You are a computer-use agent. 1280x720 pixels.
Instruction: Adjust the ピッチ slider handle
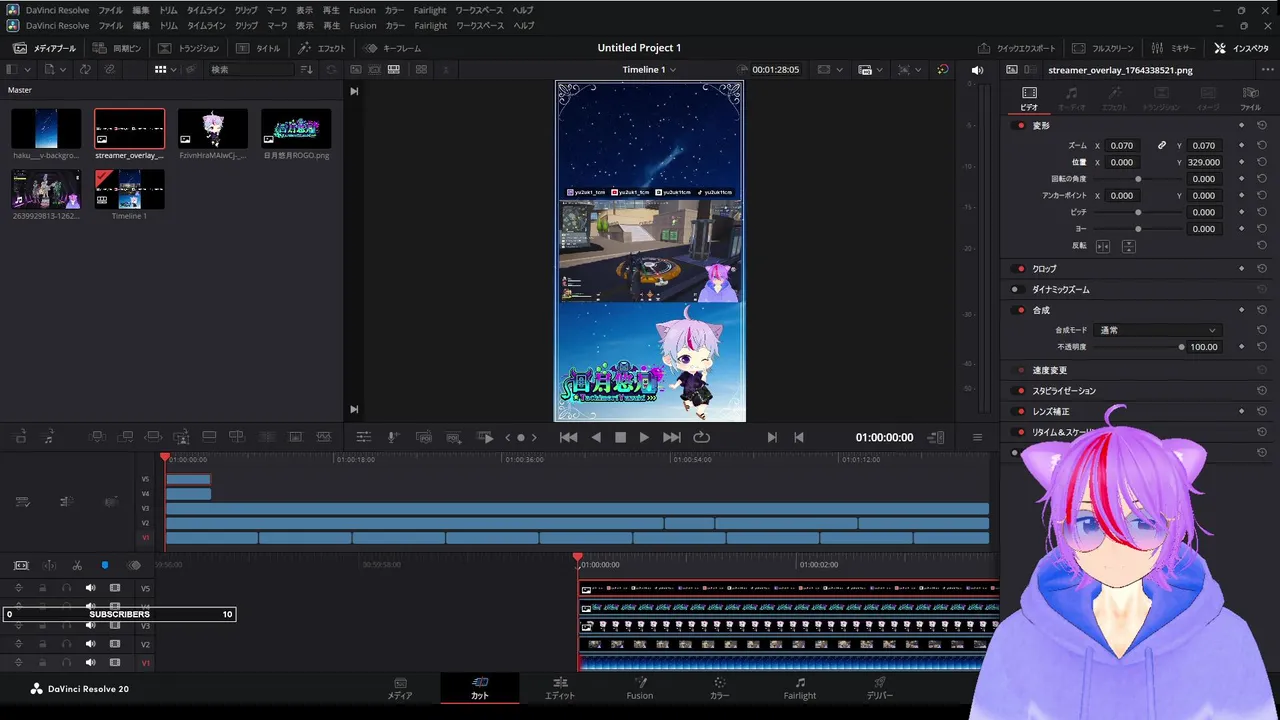click(1138, 212)
